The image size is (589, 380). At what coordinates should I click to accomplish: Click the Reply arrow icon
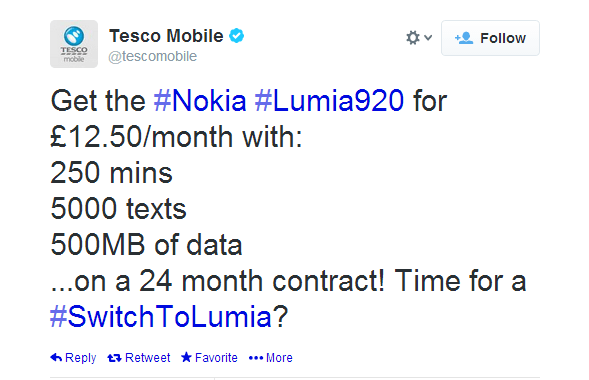coord(56,357)
